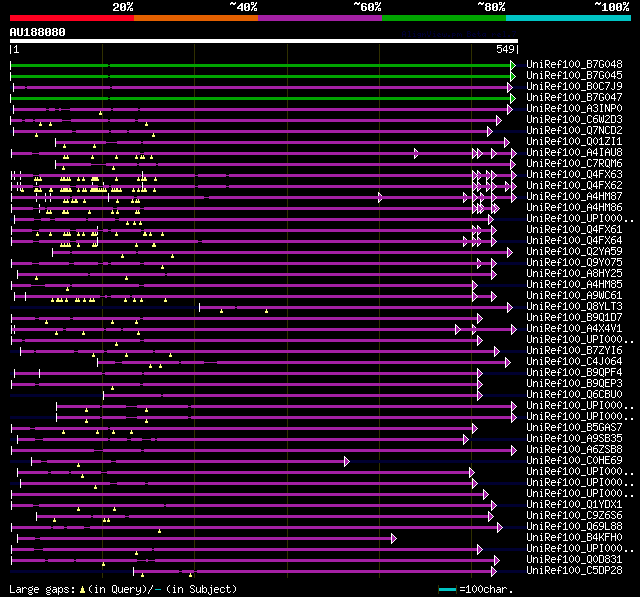Pick the UniRef100_Q8YLT3 hit name
This screenshot has height=597, width=640.
click(x=574, y=307)
